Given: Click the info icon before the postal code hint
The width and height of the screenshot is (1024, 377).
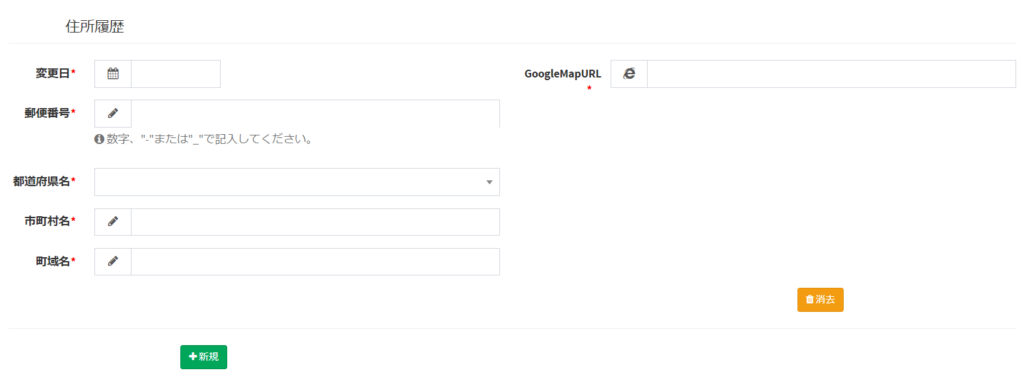Looking at the screenshot, I should pyautogui.click(x=99, y=139).
